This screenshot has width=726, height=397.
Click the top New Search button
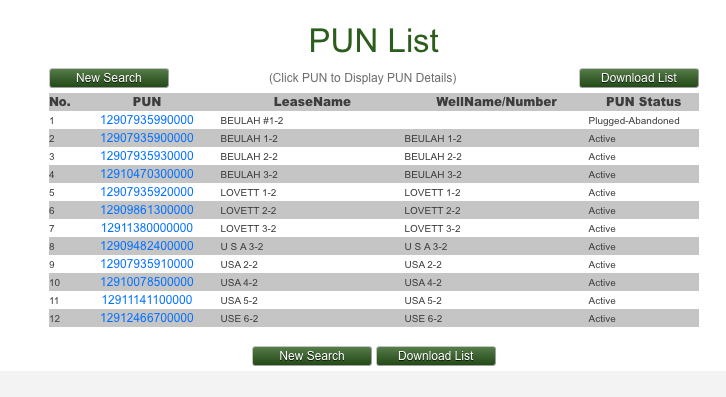coord(109,78)
